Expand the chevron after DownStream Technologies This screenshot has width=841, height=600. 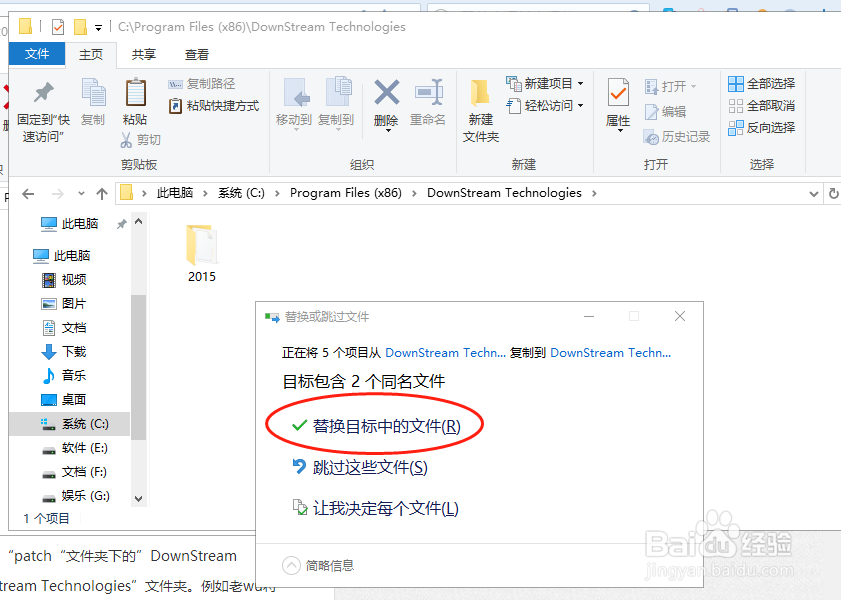click(594, 194)
